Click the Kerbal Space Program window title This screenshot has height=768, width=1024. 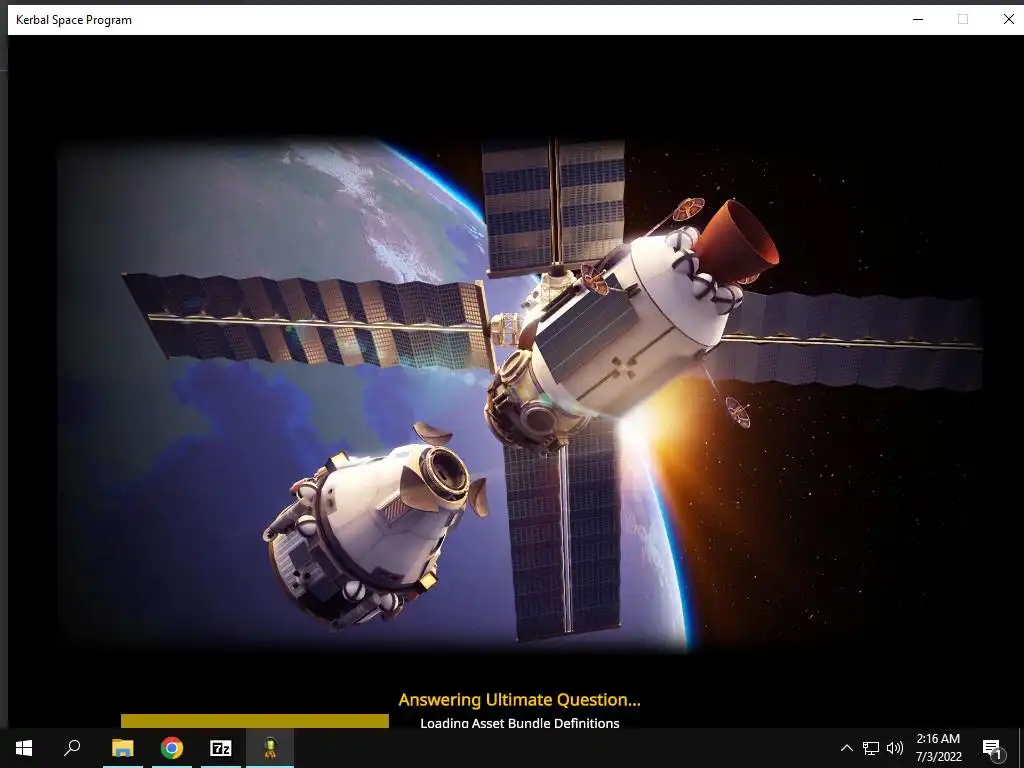click(x=74, y=20)
